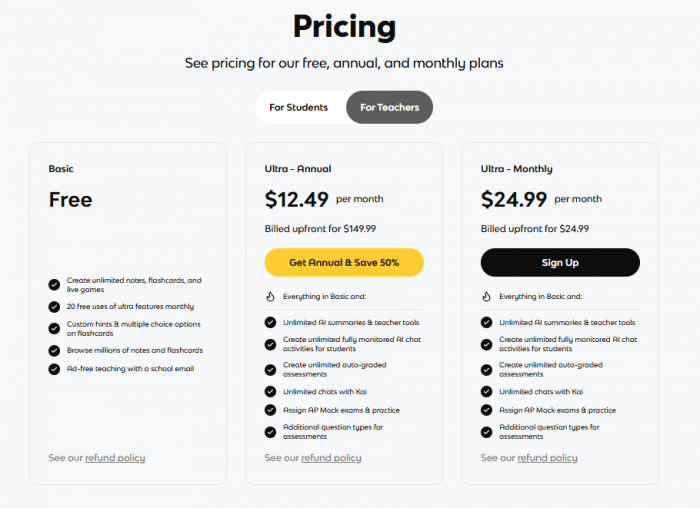Screen dimensions: 700x508
Task: Click the Pricing page heading
Action: click(x=344, y=26)
